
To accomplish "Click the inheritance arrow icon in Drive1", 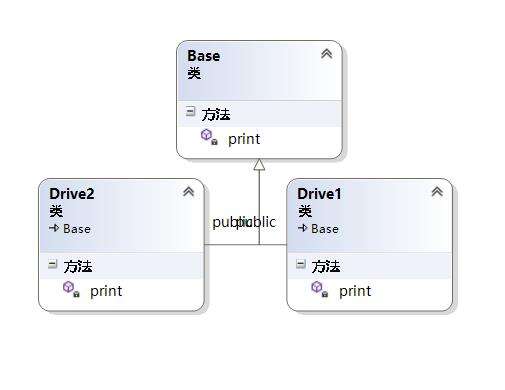I will 302,228.
